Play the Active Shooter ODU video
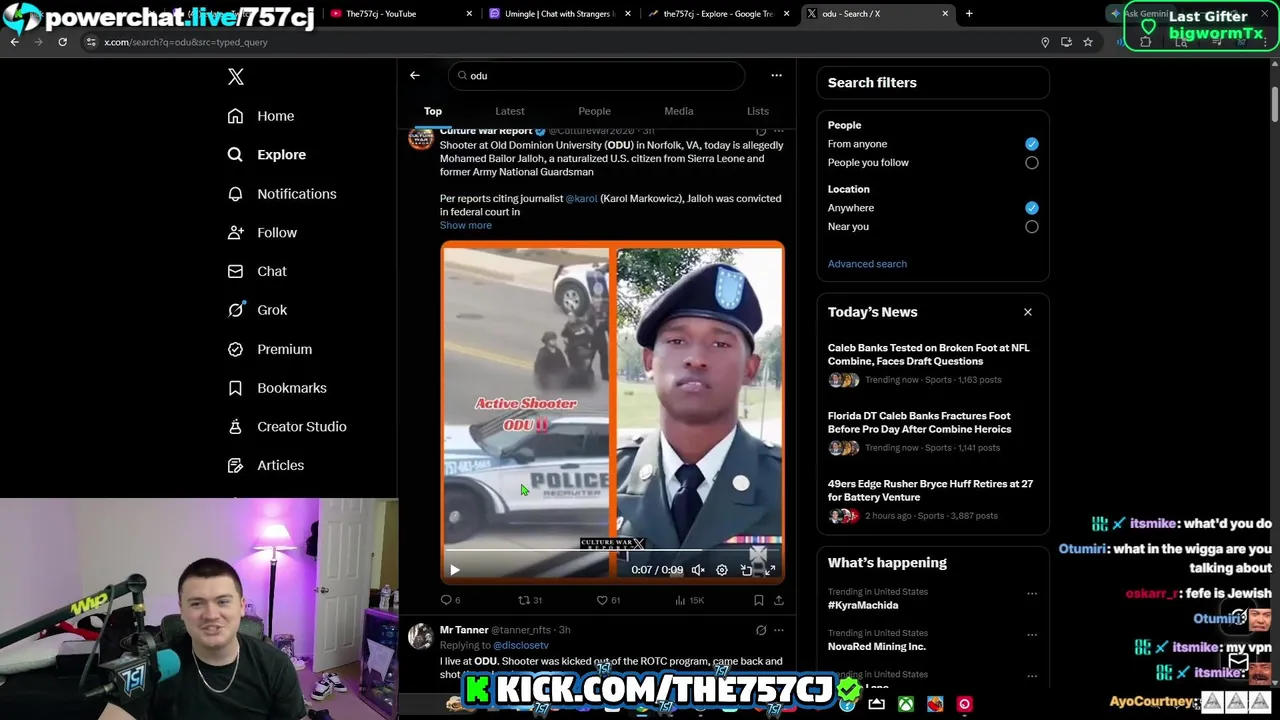 (455, 570)
